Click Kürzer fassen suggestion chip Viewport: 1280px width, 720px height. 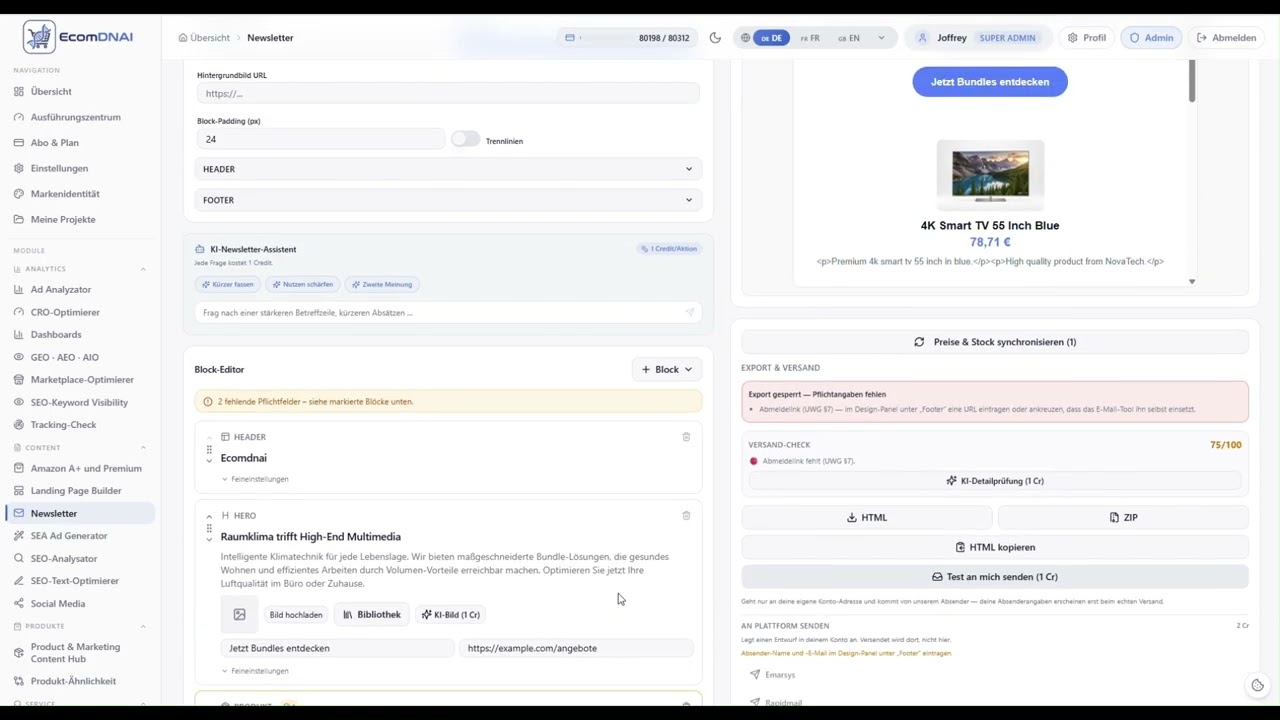click(x=227, y=284)
